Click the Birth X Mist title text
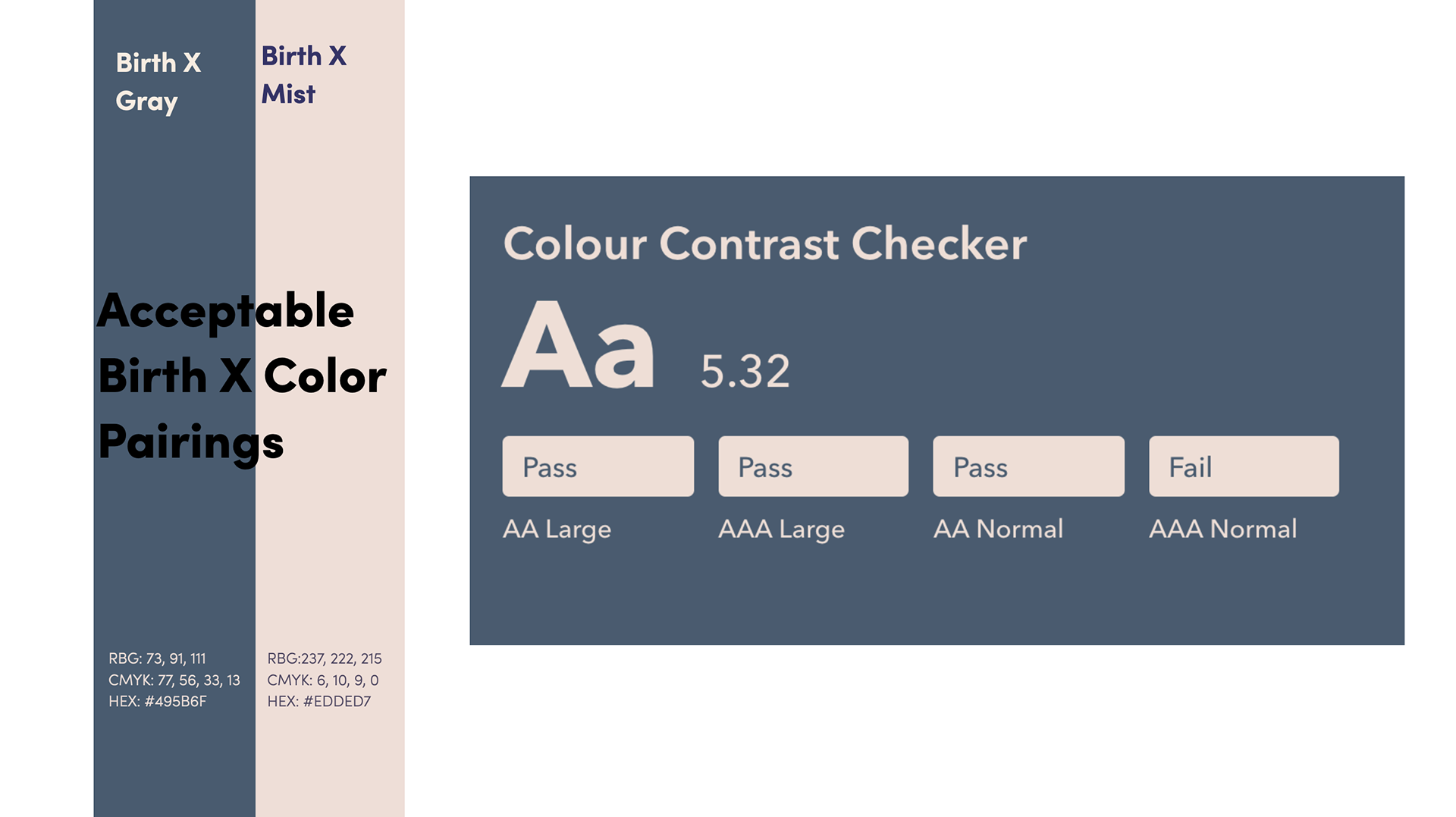The image size is (1456, 817). (303, 74)
